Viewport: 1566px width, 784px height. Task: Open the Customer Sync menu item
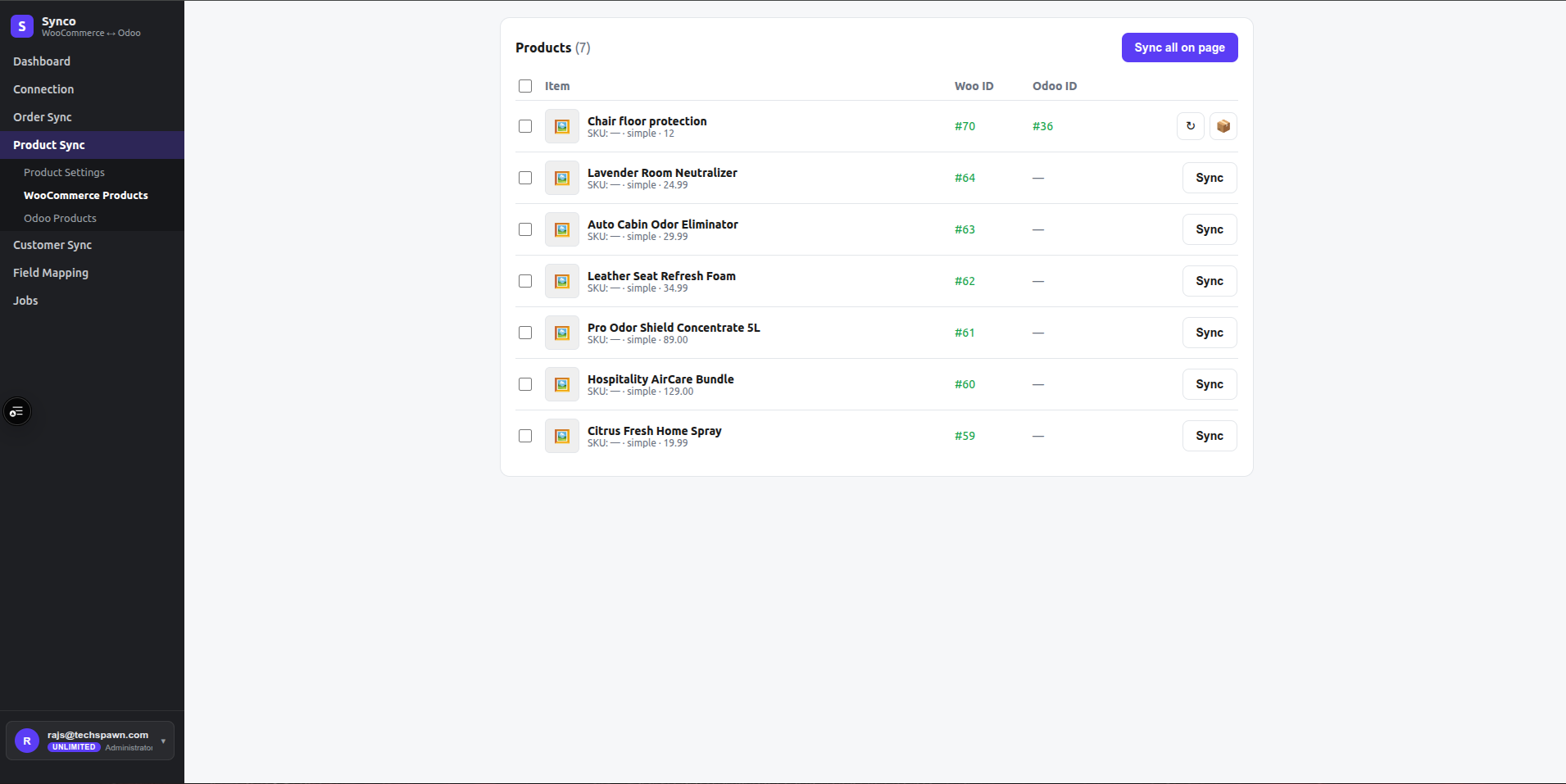coord(92,245)
